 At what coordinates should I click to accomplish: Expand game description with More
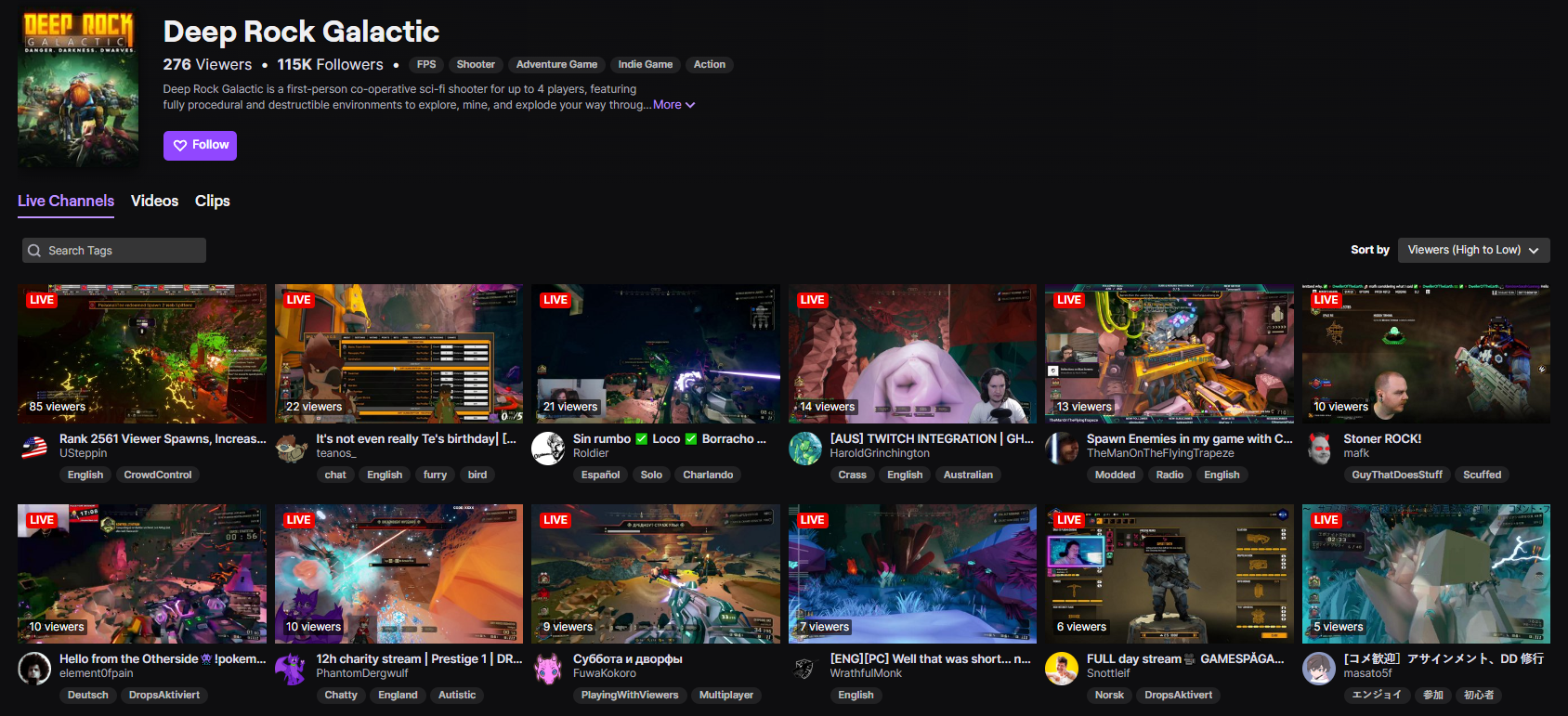pos(673,105)
